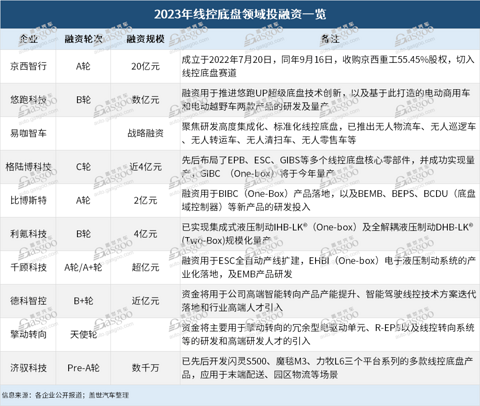Click the note starting 融资用于ESC全自动产线扩建
This screenshot has width=480, height=406.
[329, 267]
